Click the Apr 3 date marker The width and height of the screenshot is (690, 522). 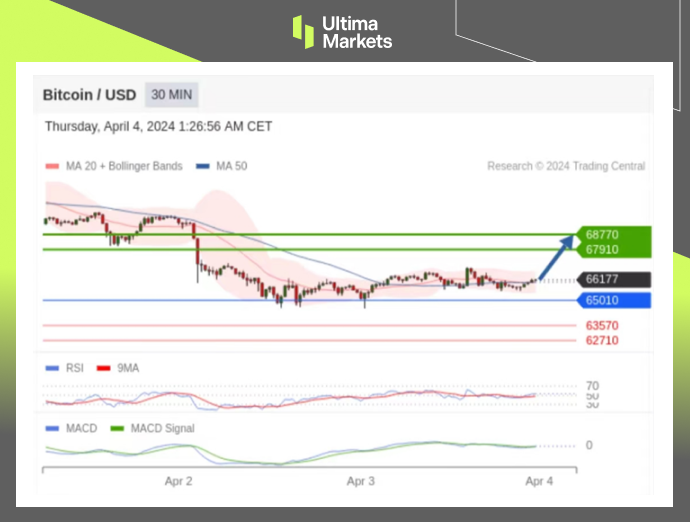point(361,481)
